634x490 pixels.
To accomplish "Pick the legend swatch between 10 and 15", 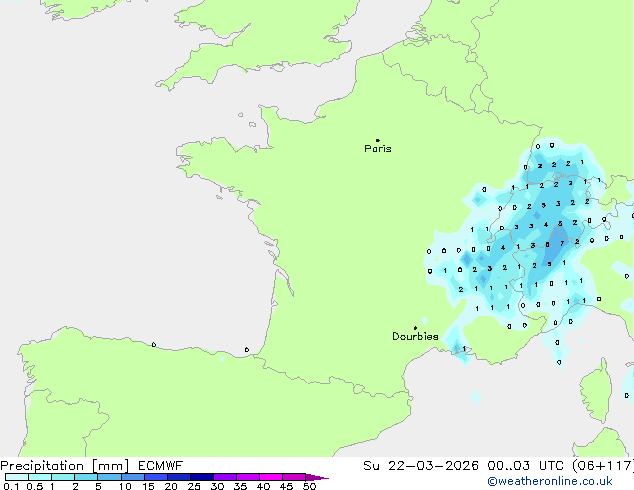I will [132, 477].
